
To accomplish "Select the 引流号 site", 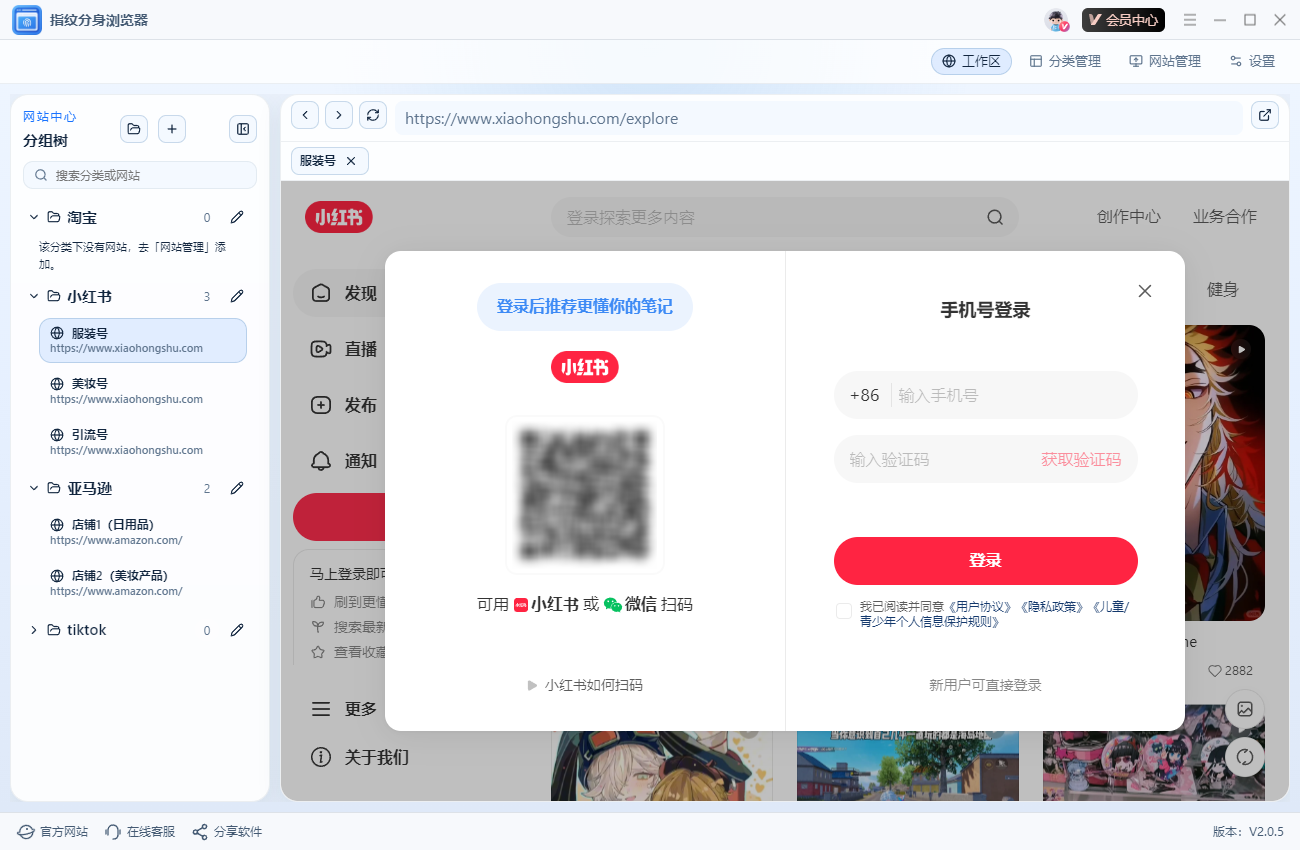I will (143, 442).
